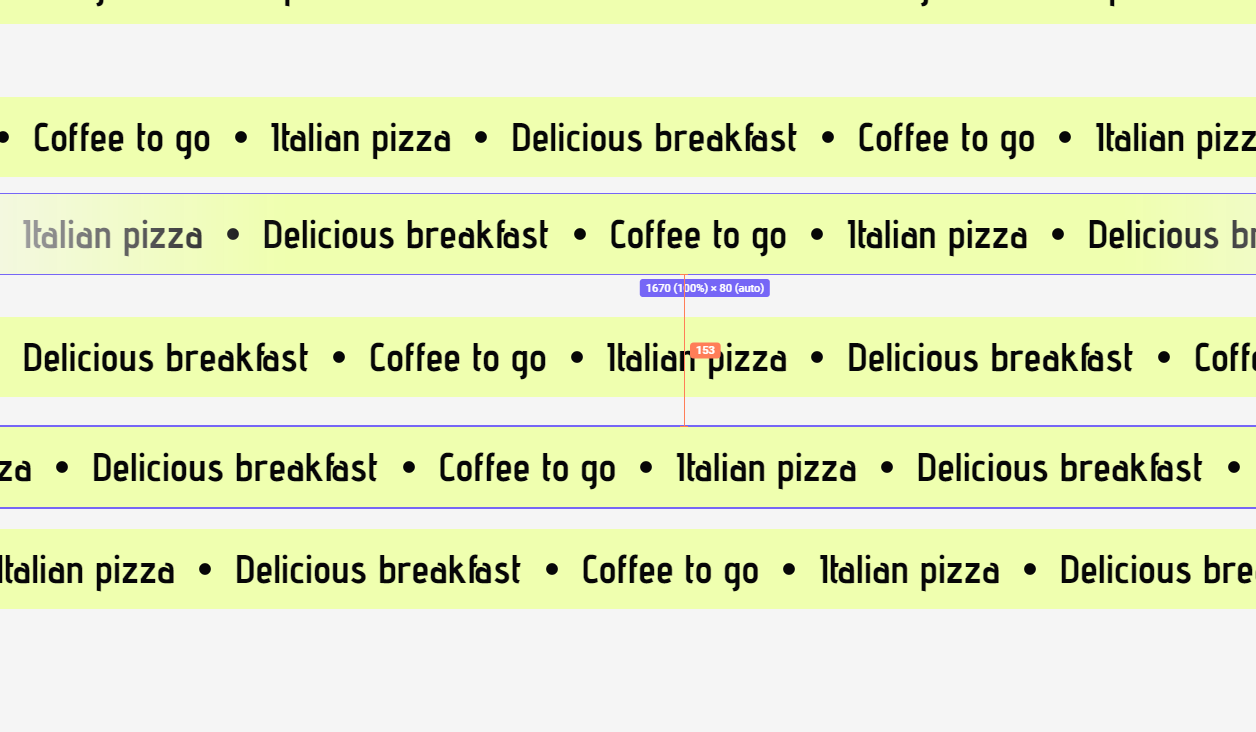This screenshot has width=1256, height=732.
Task: Click "Coffee to go" in the 153-badge ticker row
Action: pos(458,358)
